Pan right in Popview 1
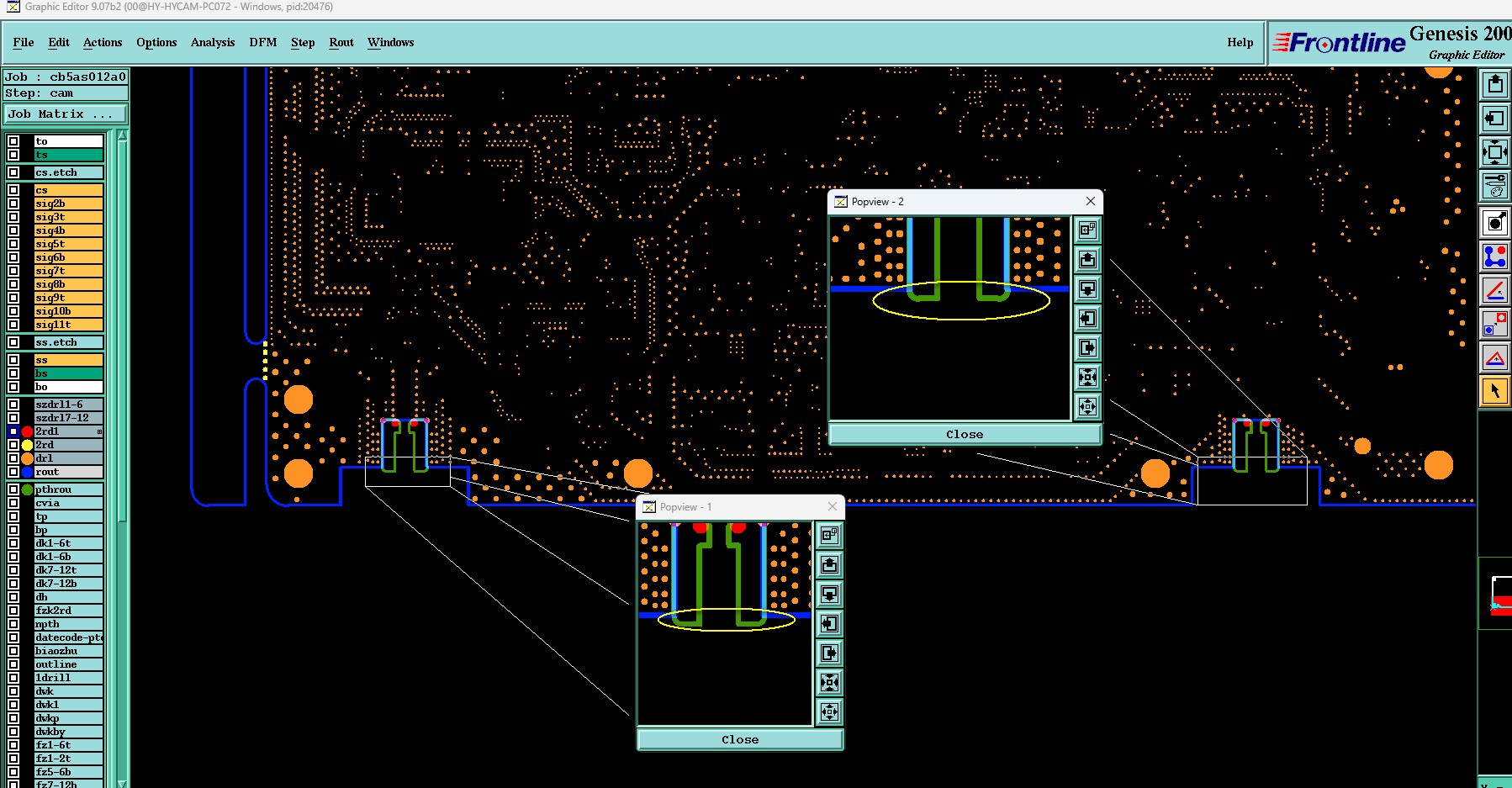The image size is (1512, 788). 829,653
